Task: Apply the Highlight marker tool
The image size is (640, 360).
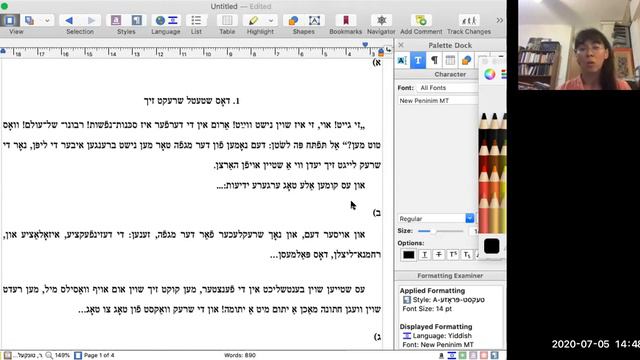Action: coord(253,20)
